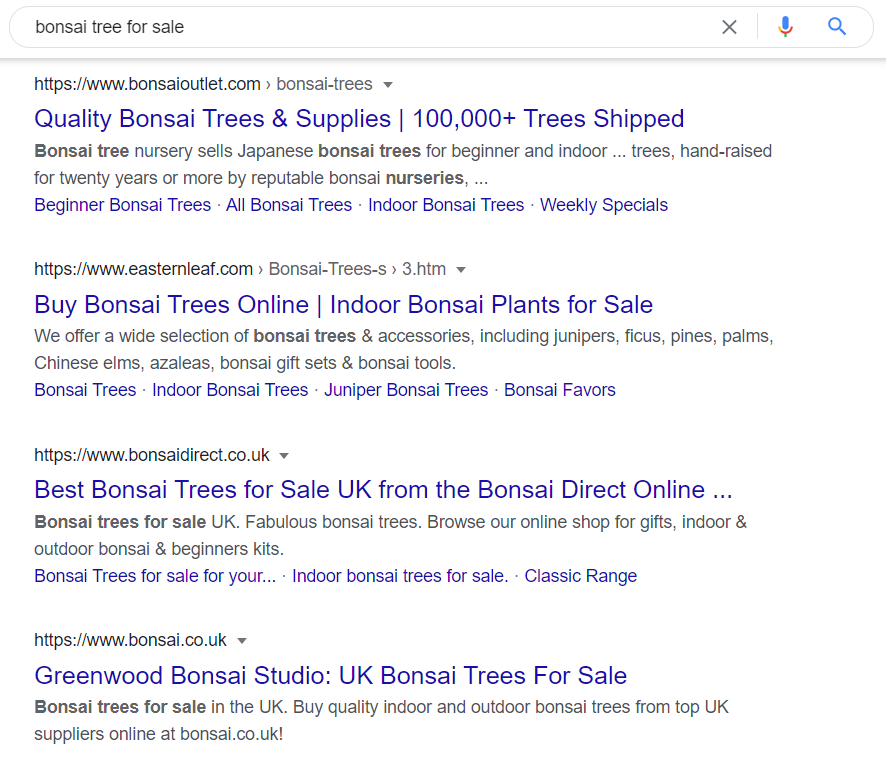Click the blue magnifying glass search icon
This screenshot has width=886, height=768.
[837, 27]
